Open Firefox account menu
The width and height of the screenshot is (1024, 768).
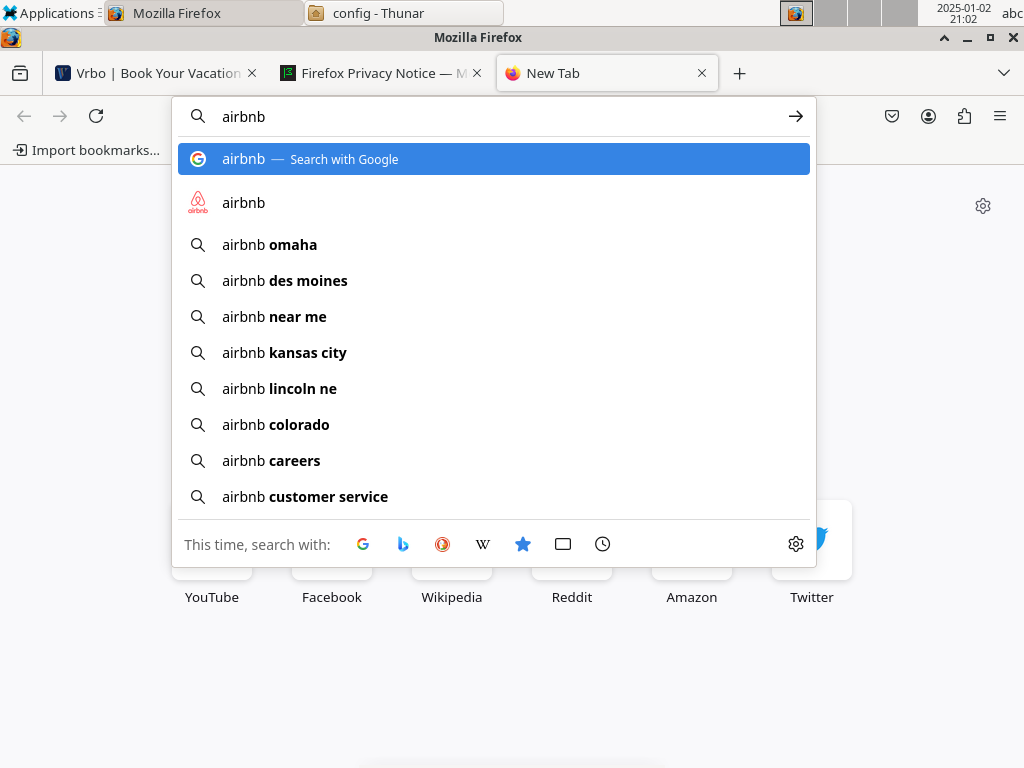click(928, 116)
